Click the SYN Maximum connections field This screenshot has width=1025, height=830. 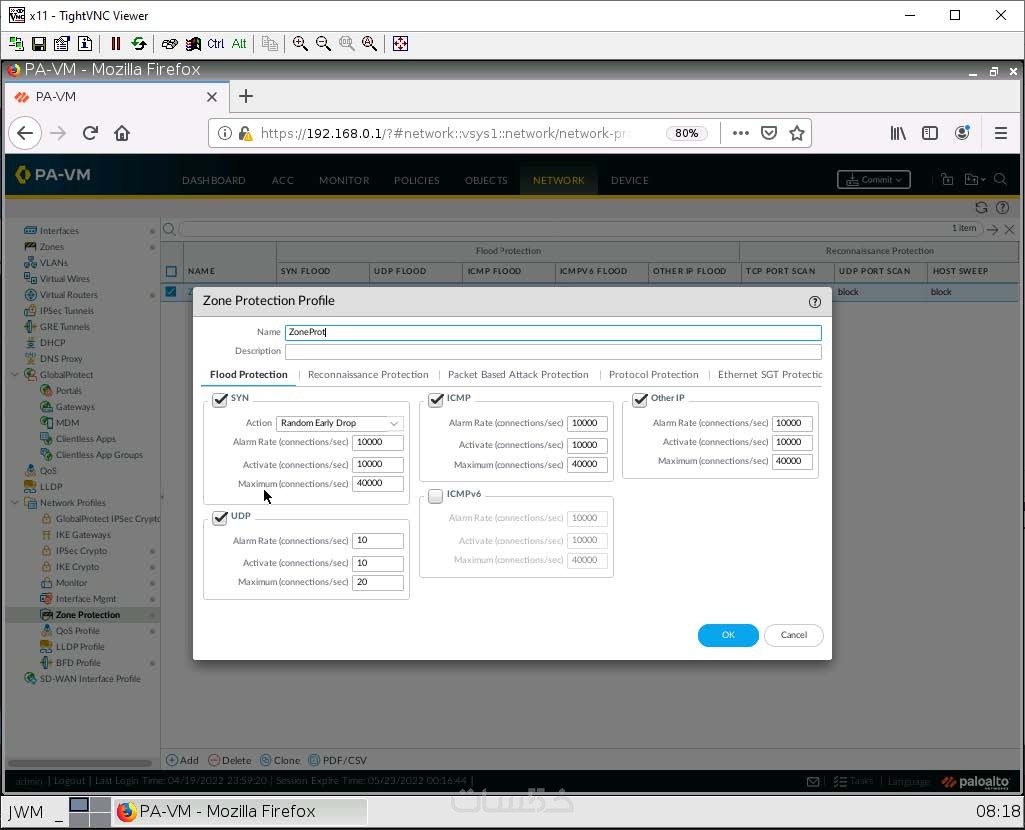[x=378, y=484]
